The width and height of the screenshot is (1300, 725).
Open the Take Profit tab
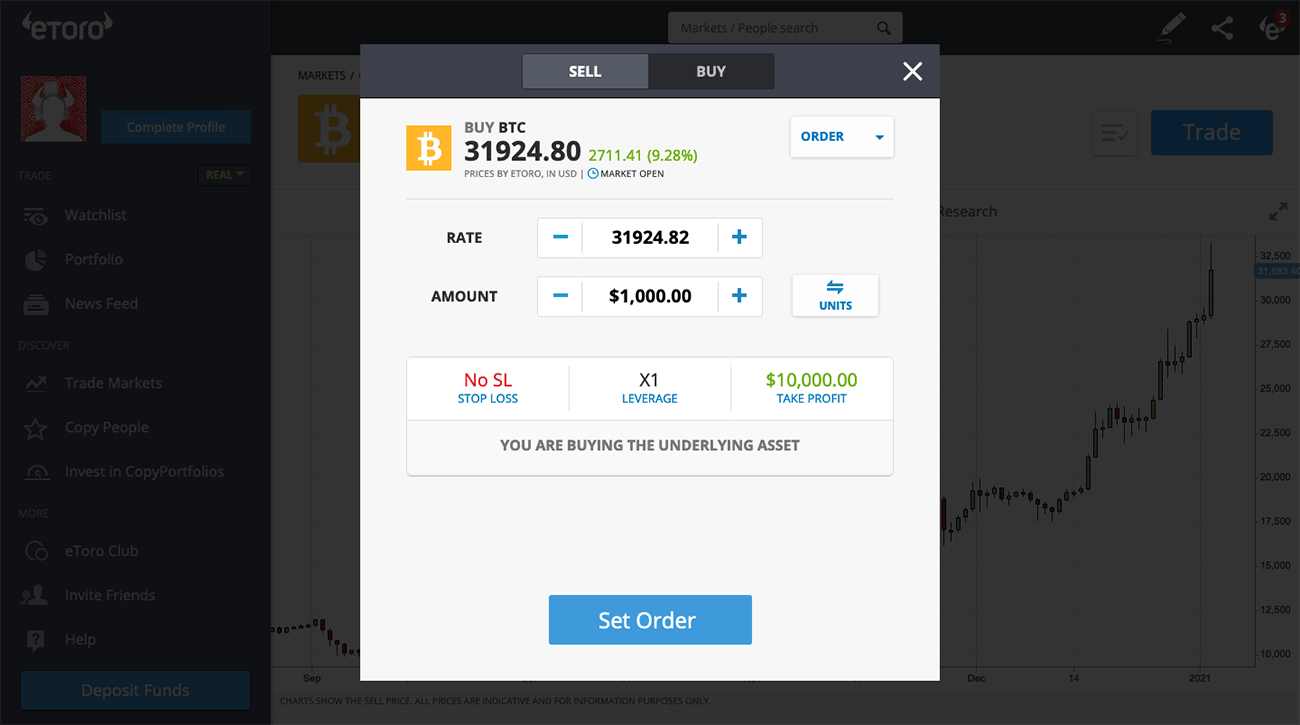[812, 388]
